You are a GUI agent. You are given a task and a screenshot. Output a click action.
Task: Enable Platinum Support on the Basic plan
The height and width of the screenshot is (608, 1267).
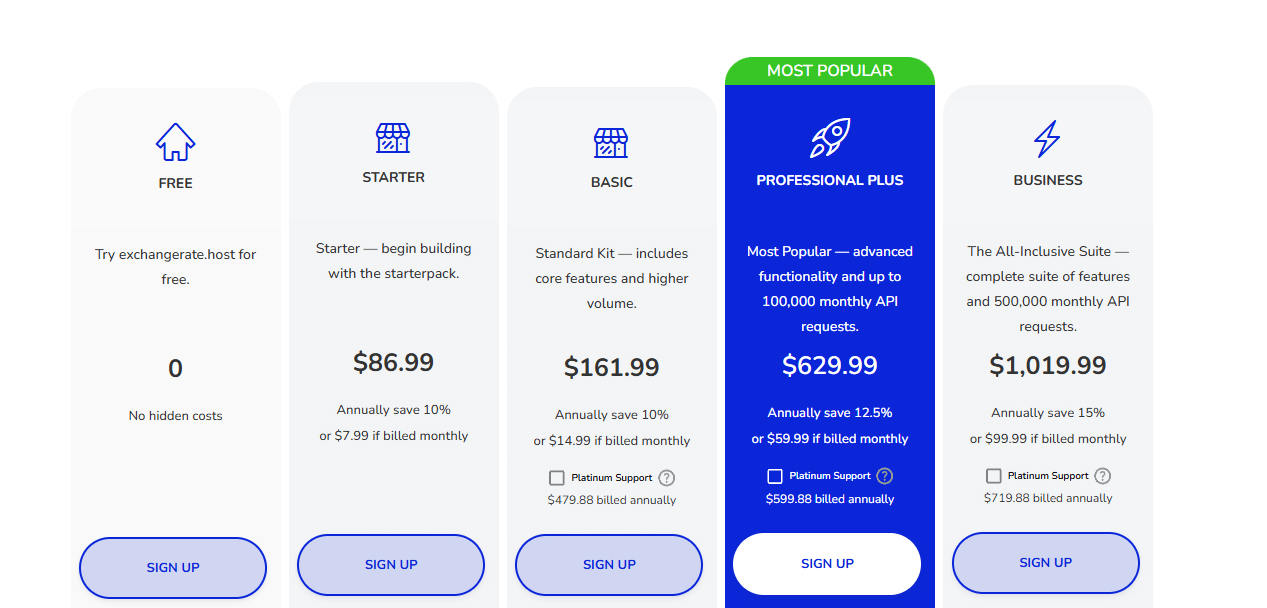click(x=557, y=477)
